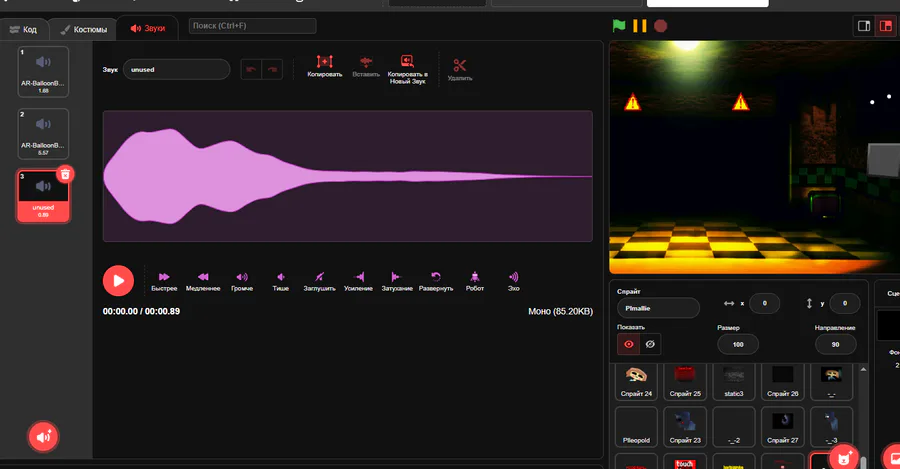The height and width of the screenshot is (469, 900).
Task: Edit the y position field
Action: pyautogui.click(x=844, y=303)
